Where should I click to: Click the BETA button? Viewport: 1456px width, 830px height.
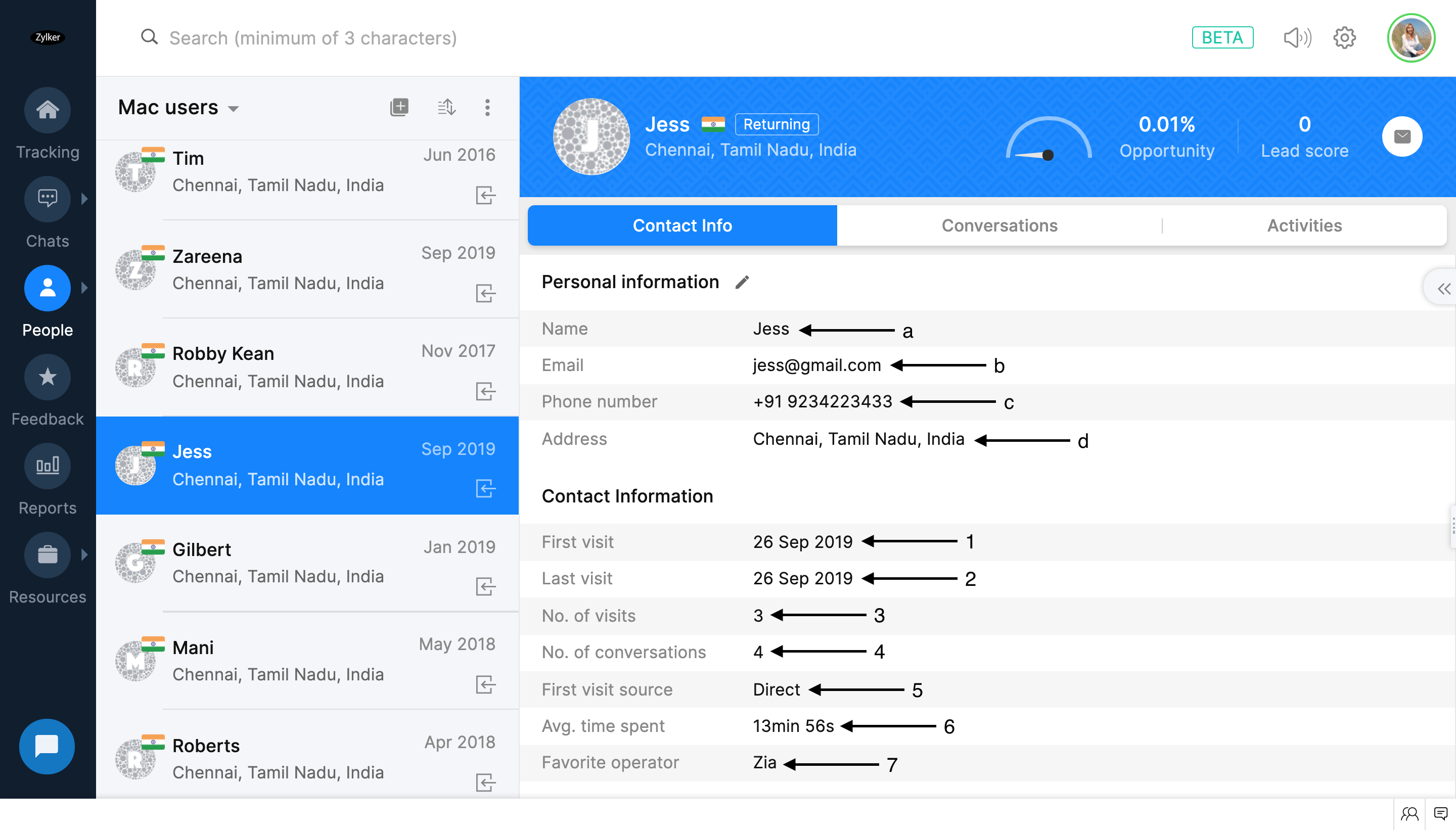click(1222, 38)
